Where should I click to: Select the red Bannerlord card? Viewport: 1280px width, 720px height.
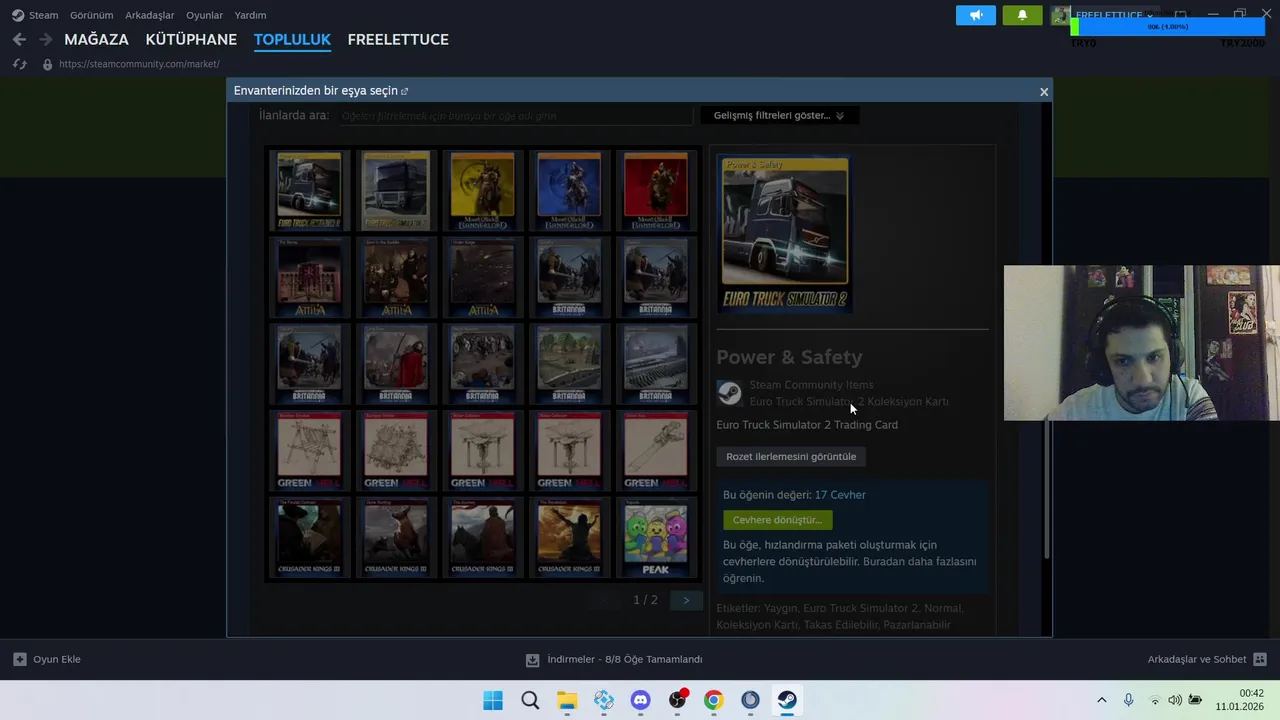(656, 190)
